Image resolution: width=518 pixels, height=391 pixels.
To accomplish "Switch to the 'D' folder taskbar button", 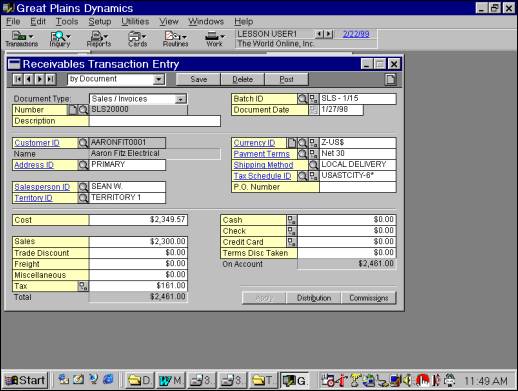I will click(x=139, y=380).
